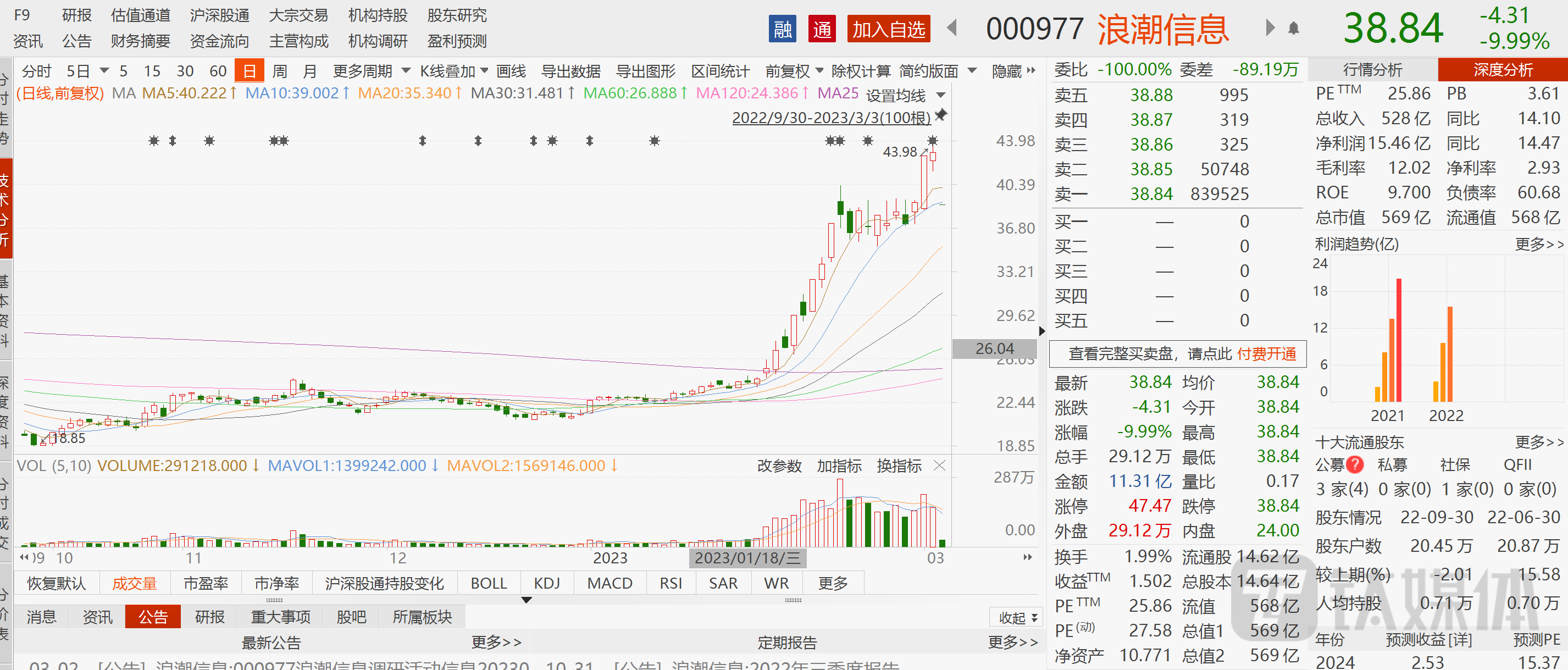Switch chart to 周 weekly period

click(x=279, y=71)
